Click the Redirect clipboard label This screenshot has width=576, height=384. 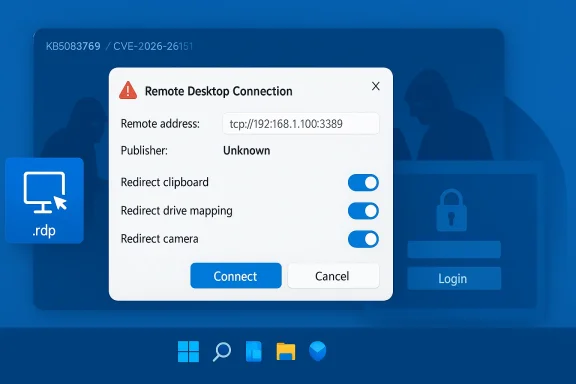(x=165, y=182)
